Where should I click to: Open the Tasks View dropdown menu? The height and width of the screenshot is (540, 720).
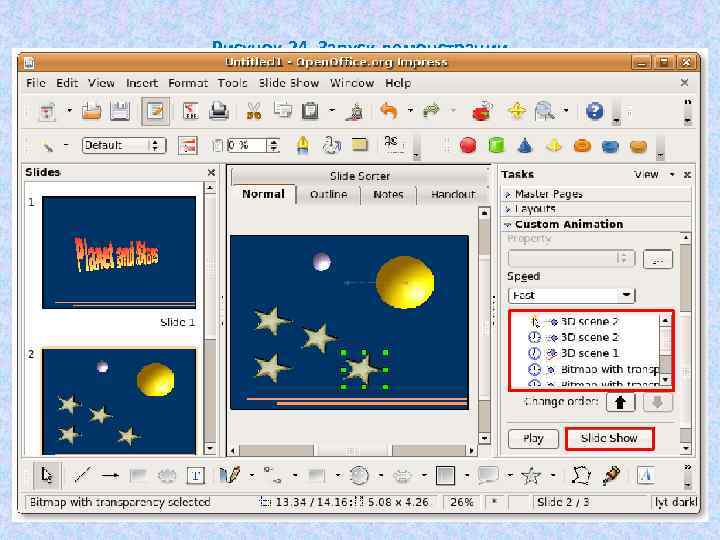pyautogui.click(x=653, y=174)
